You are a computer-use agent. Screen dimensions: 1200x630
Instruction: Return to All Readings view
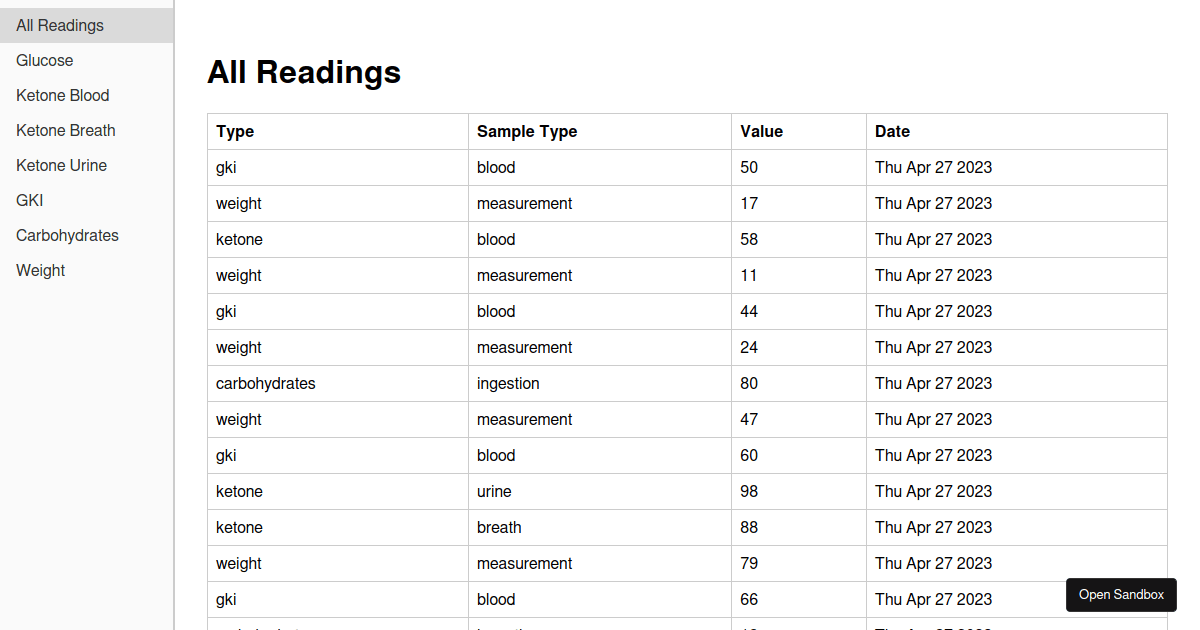pos(59,25)
